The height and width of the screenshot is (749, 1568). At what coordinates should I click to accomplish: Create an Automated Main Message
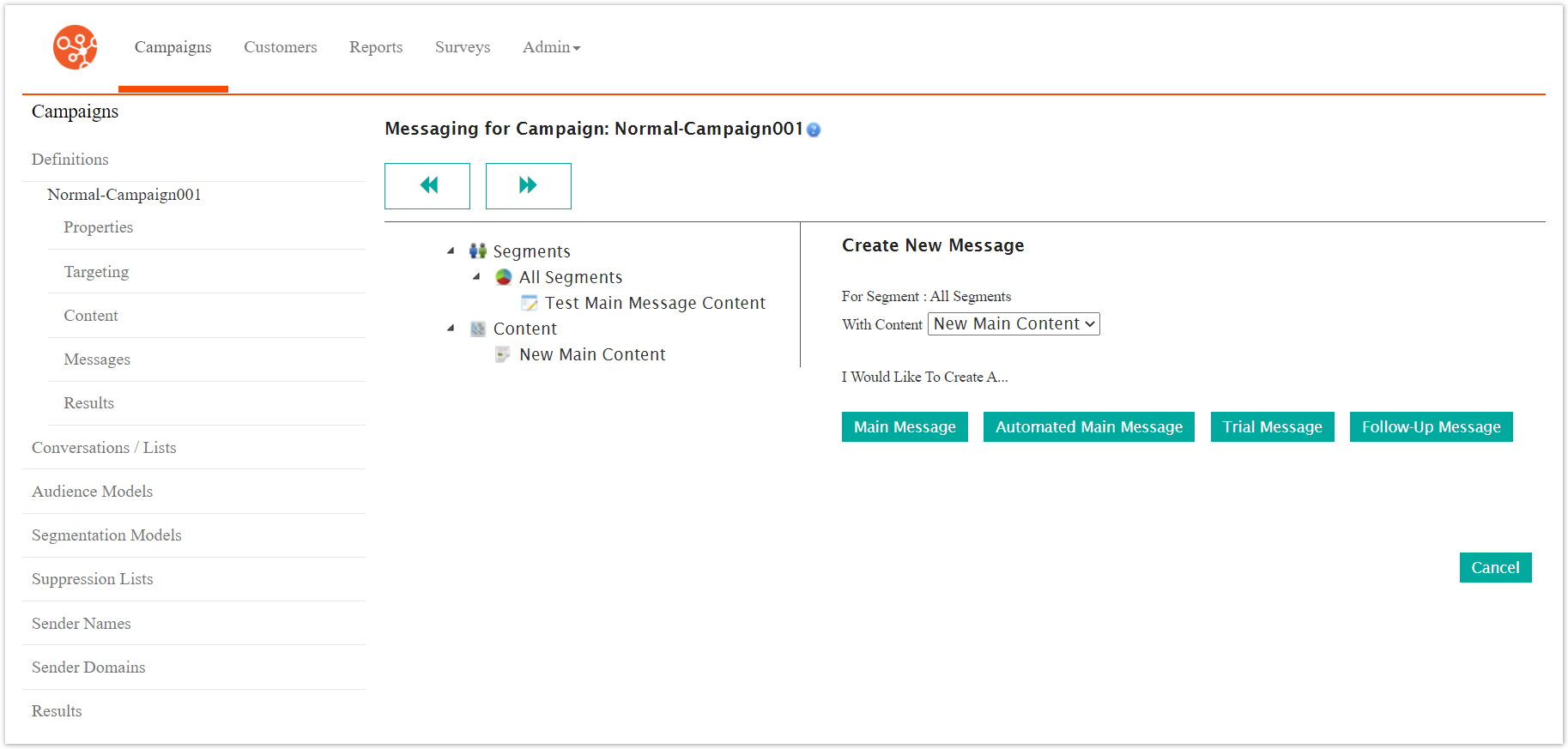pos(1088,426)
